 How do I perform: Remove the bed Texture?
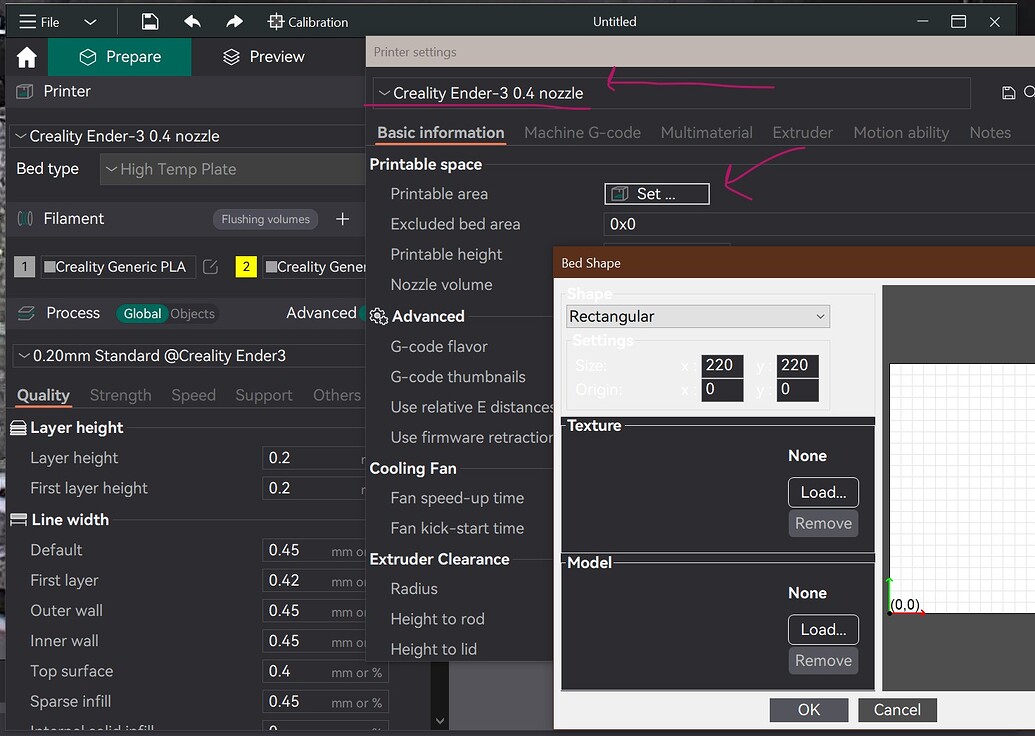click(823, 523)
